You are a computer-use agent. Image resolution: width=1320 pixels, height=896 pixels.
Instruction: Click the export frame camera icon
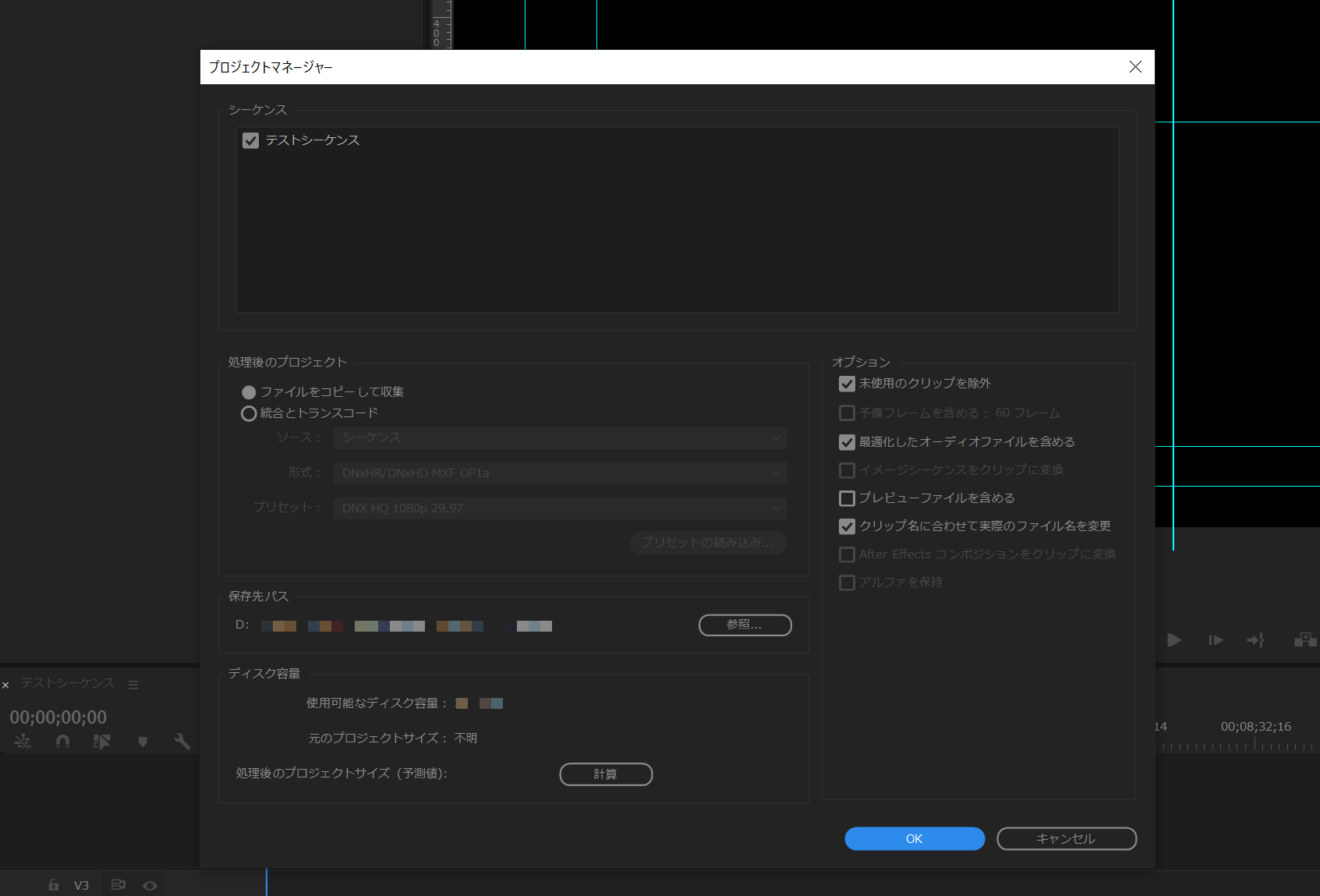click(1304, 640)
